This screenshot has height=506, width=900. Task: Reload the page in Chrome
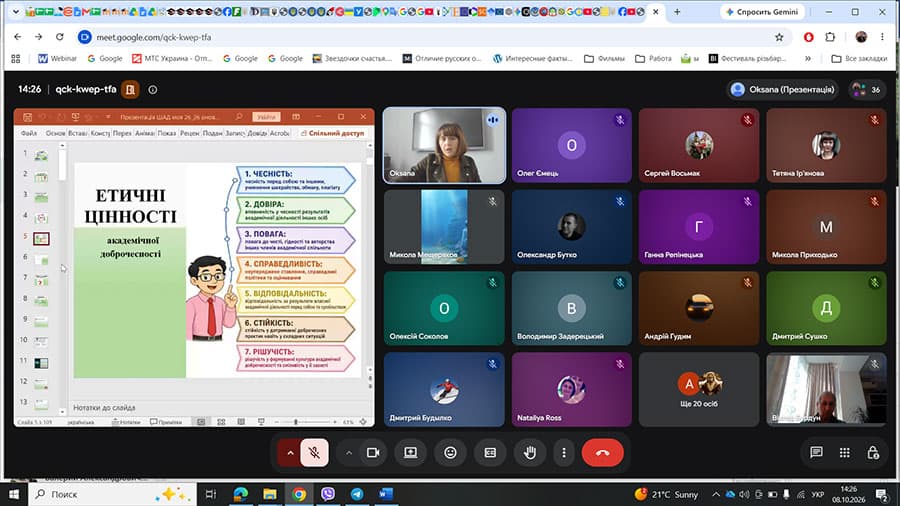click(60, 37)
